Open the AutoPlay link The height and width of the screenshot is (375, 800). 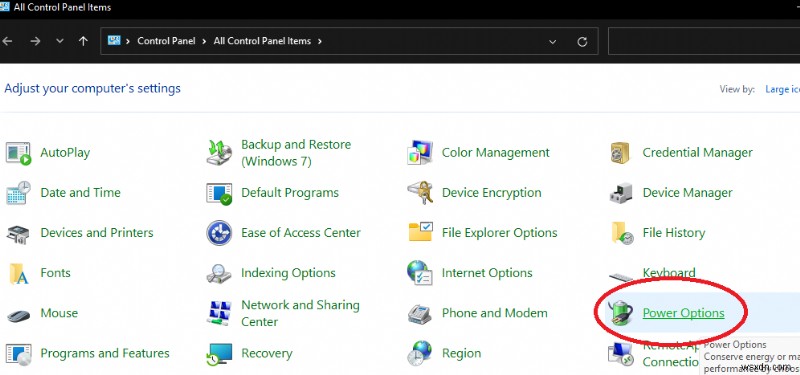click(65, 153)
